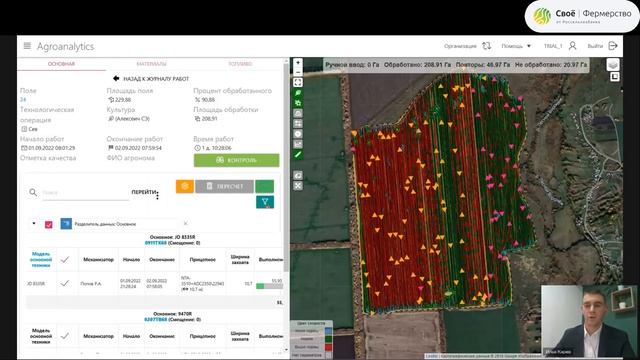
Task: Switch to the ТОПЛИВО tab
Action: tap(240, 64)
